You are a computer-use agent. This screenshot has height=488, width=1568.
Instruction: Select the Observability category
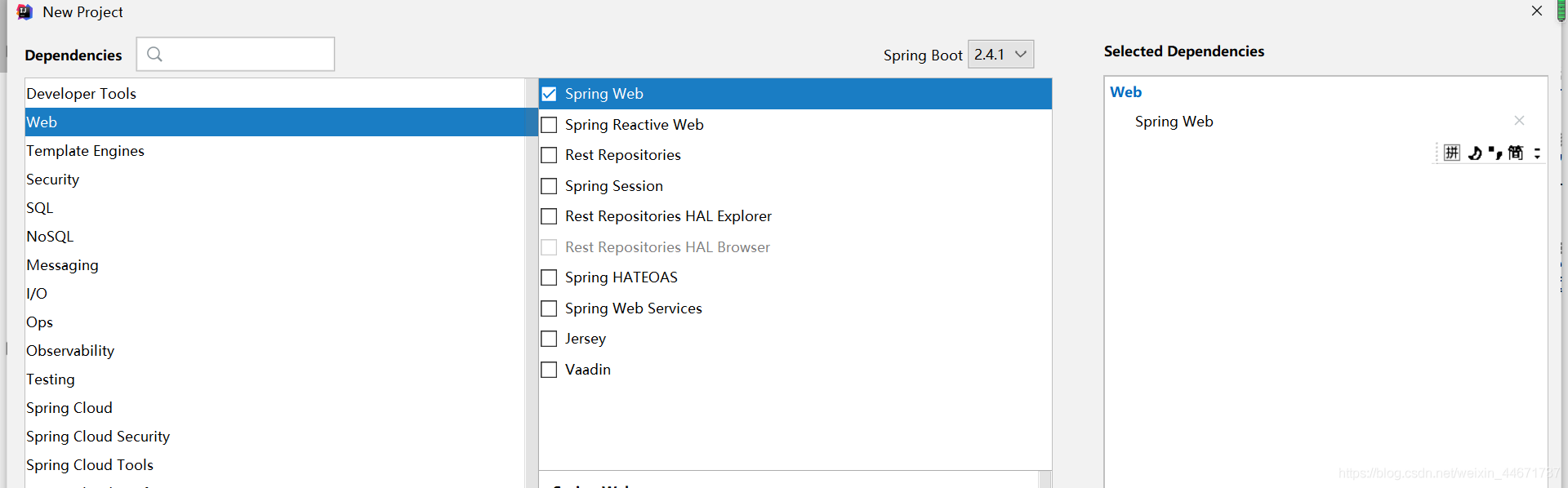[x=275, y=350]
